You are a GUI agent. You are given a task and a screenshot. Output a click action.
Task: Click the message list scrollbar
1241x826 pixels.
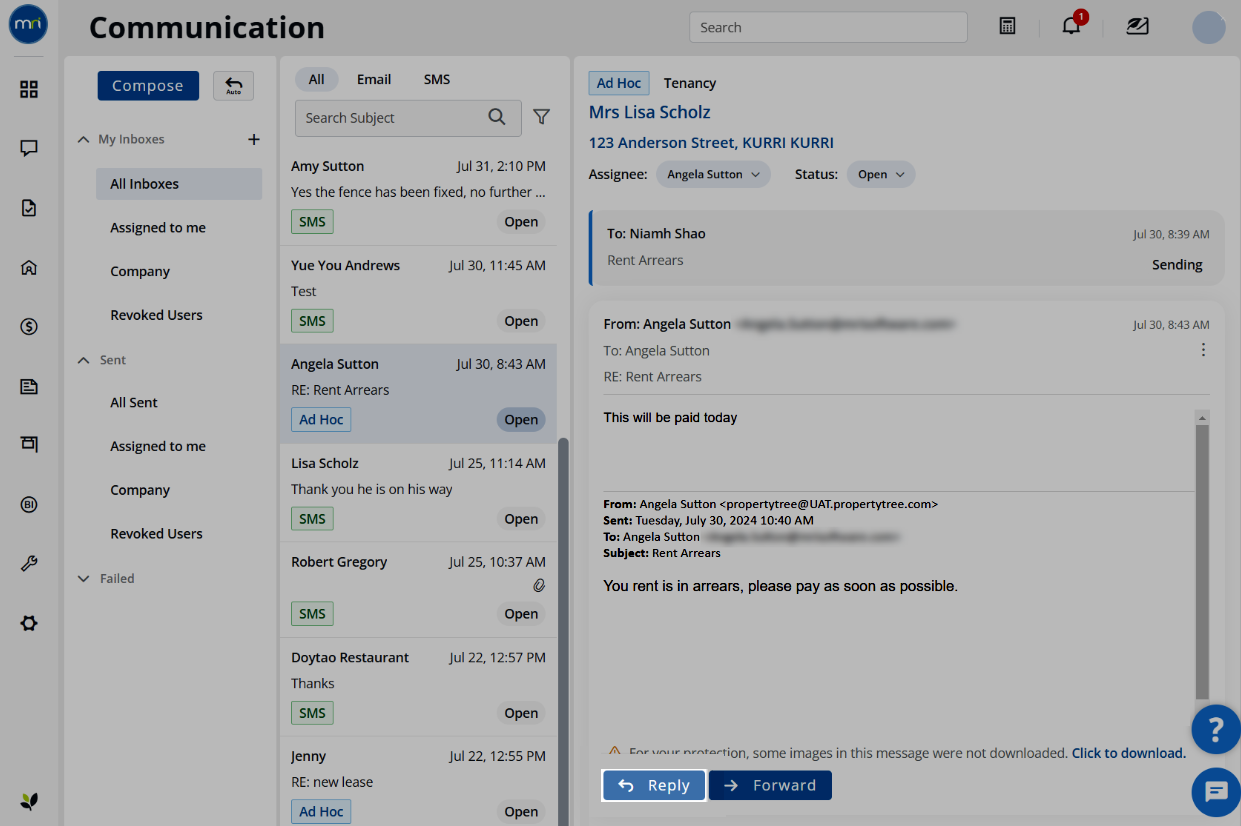pyautogui.click(x=562, y=630)
